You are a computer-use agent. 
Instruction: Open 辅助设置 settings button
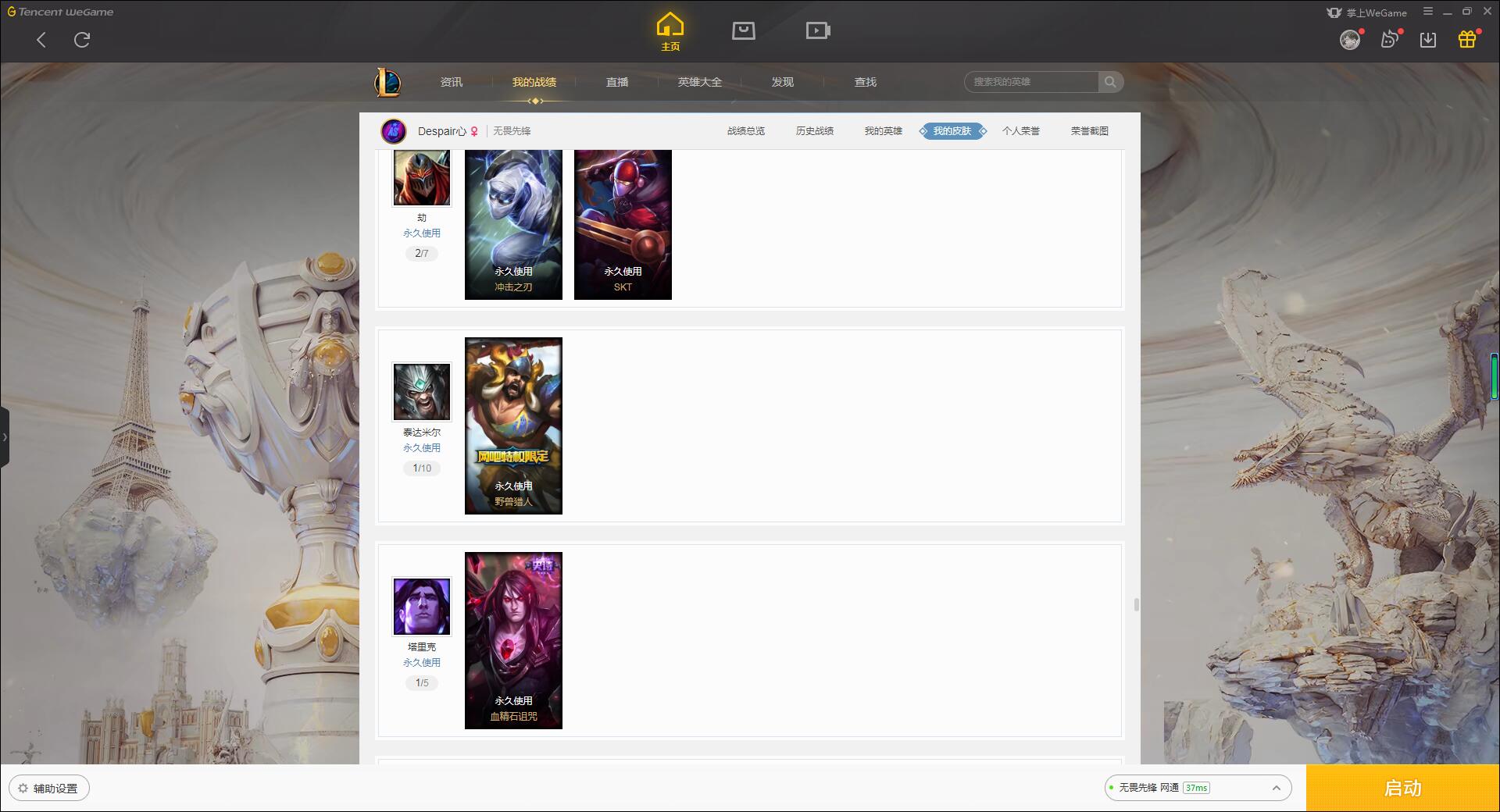tap(49, 788)
